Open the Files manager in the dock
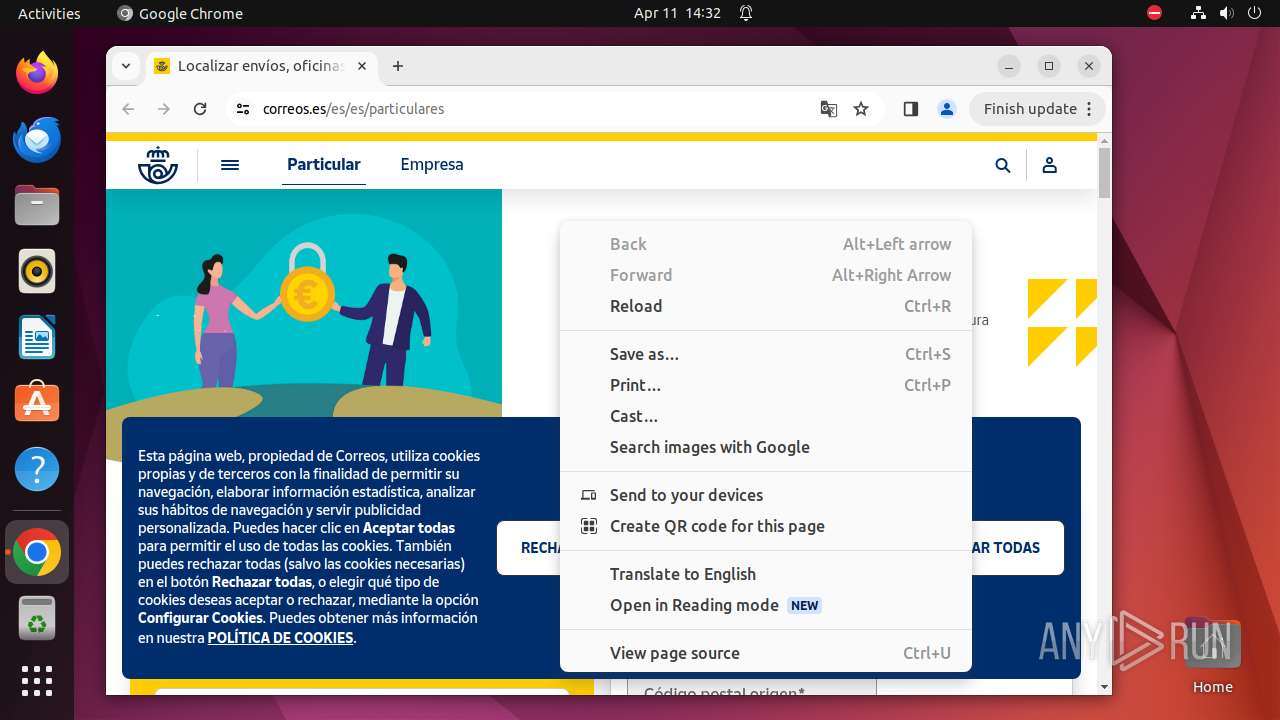1280x720 pixels. [x=37, y=205]
